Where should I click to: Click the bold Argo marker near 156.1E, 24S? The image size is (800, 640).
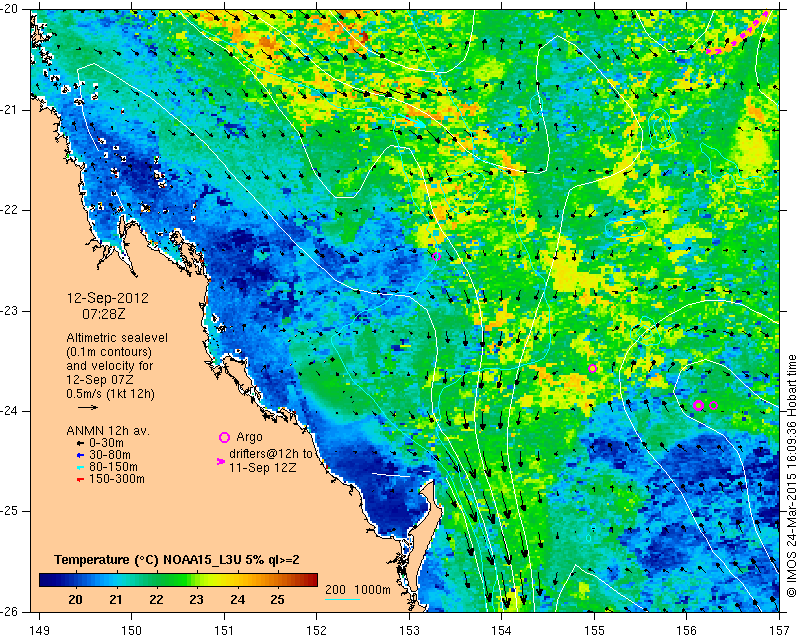coord(699,405)
